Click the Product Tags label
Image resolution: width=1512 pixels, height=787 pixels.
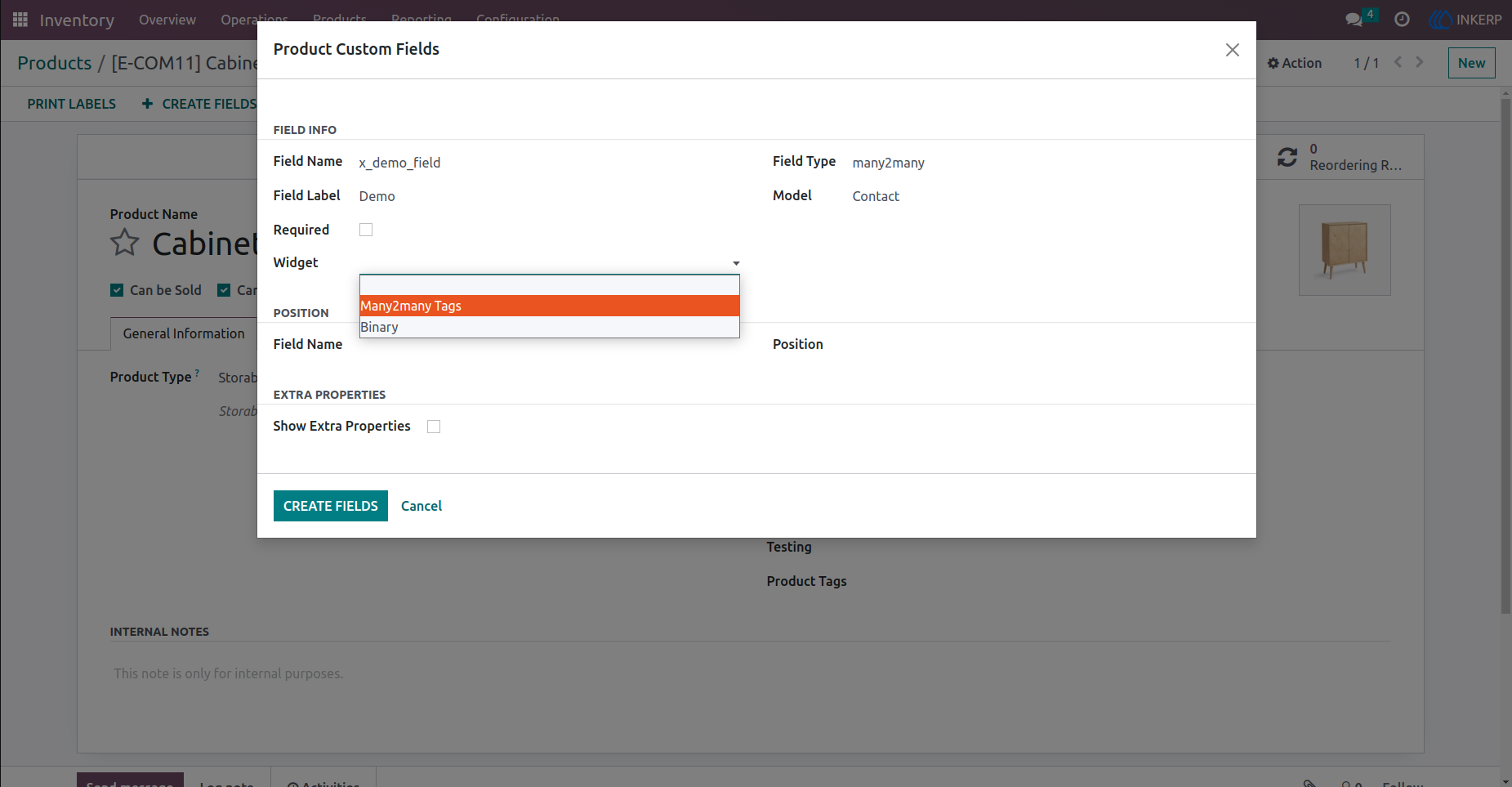click(806, 581)
